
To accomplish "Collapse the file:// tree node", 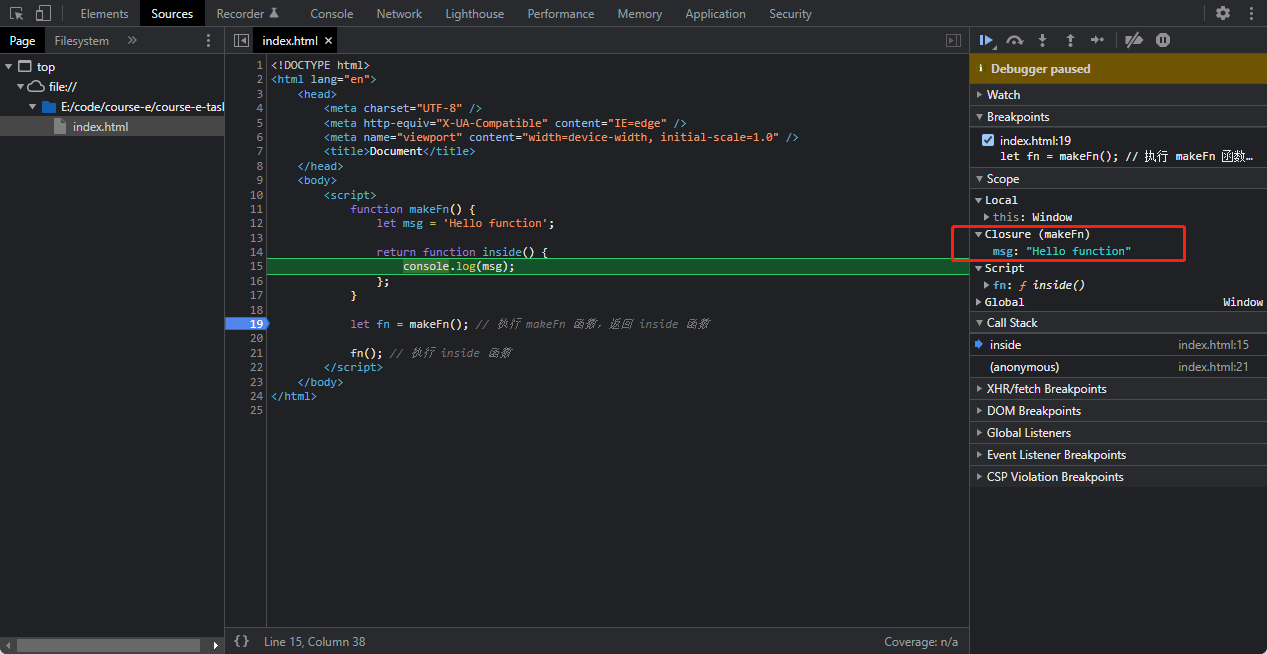I will click(x=20, y=87).
